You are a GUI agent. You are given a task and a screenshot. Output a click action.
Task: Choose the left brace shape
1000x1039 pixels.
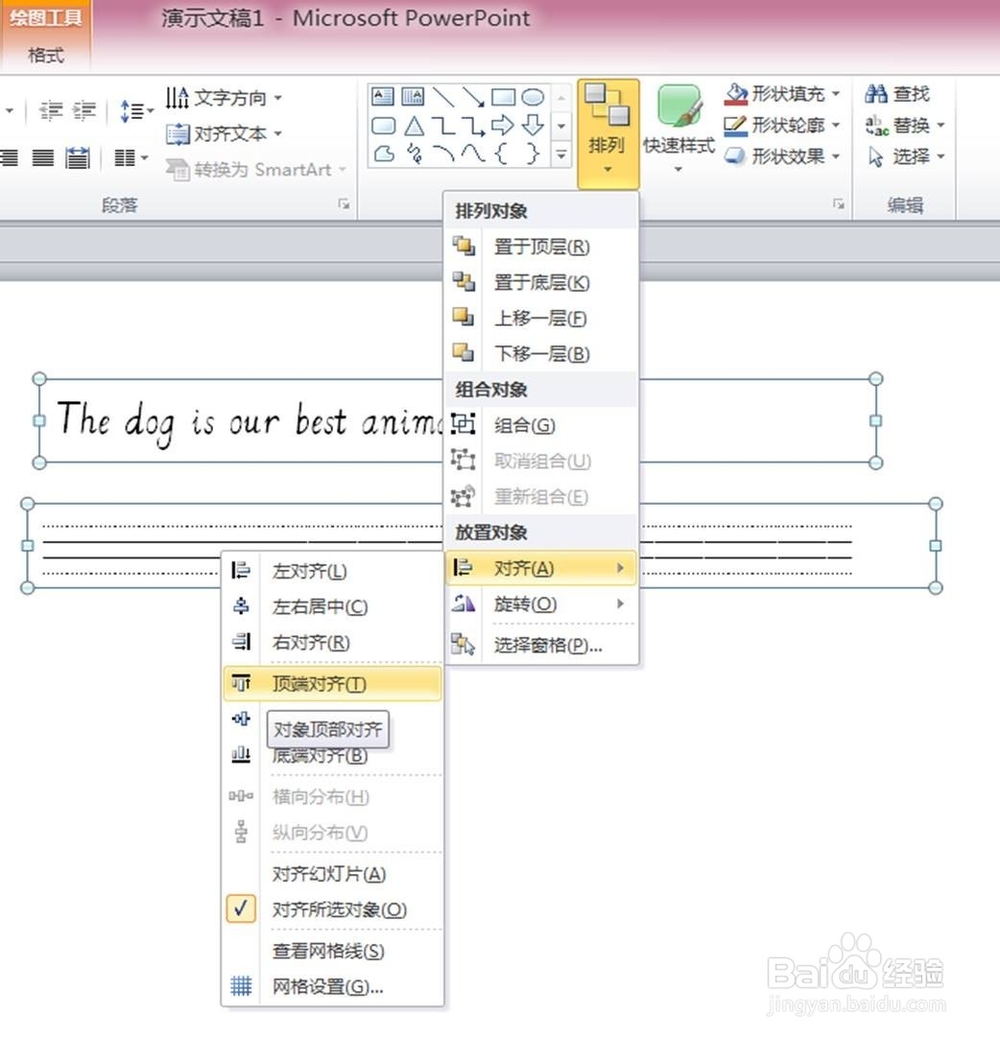click(502, 154)
